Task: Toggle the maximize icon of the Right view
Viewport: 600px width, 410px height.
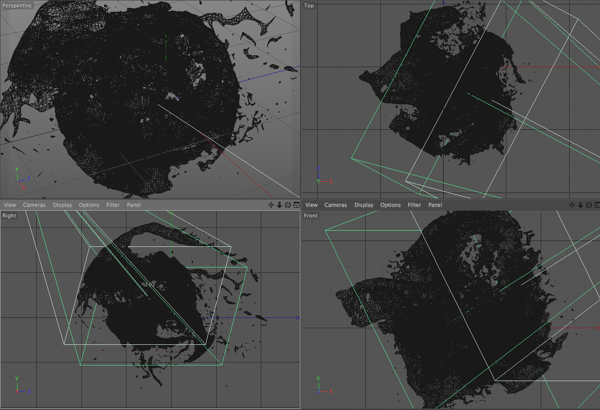Action: point(296,205)
